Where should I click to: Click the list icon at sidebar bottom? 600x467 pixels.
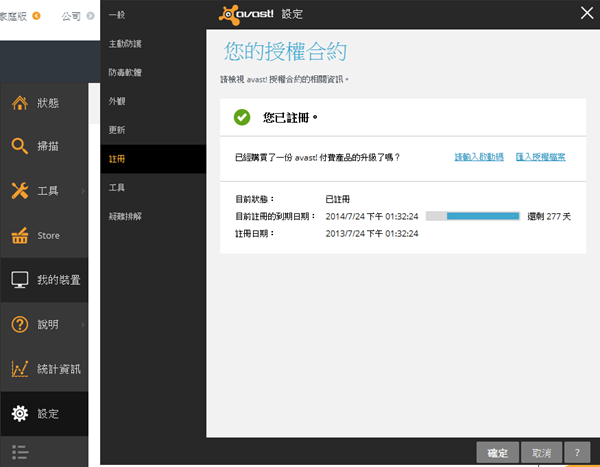[20, 452]
